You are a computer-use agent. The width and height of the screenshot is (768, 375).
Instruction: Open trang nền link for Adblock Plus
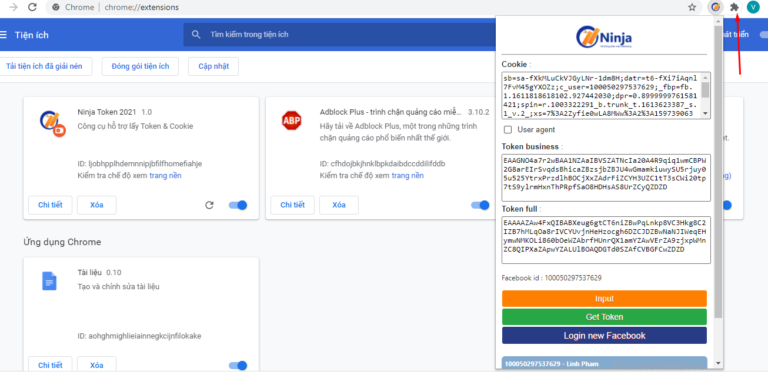(408, 175)
